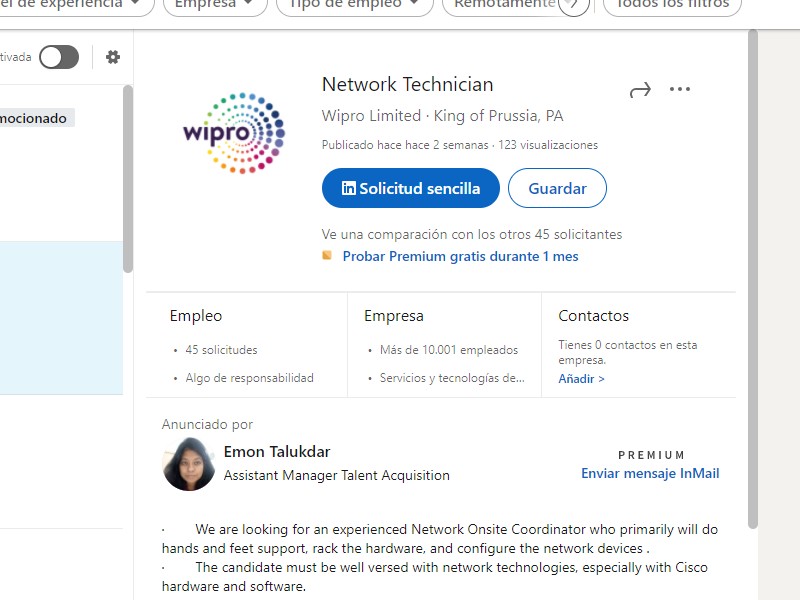This screenshot has width=800, height=600.
Task: Click the filter carousel next arrow
Action: tap(573, 5)
